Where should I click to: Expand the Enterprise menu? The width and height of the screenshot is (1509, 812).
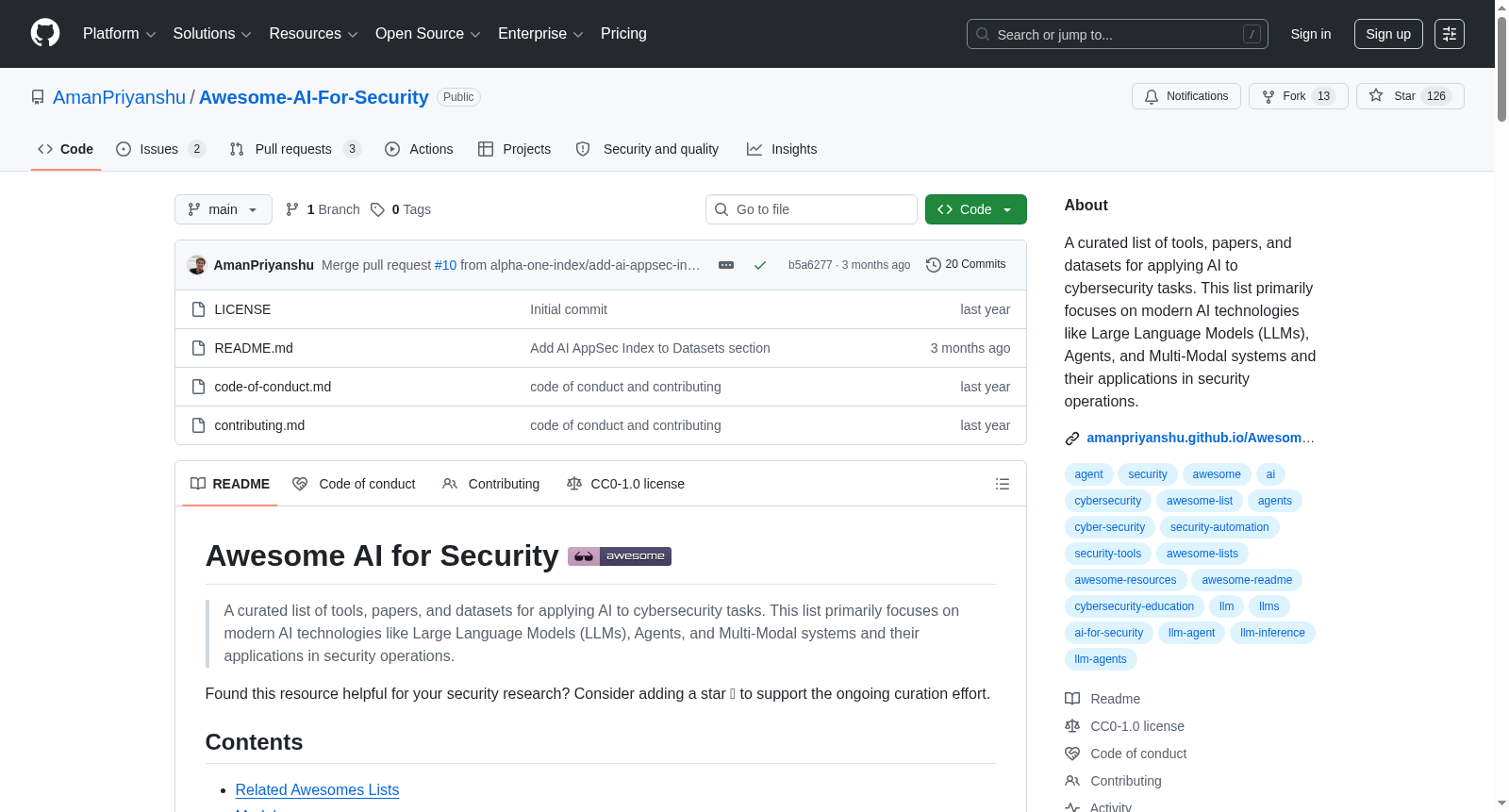540,34
